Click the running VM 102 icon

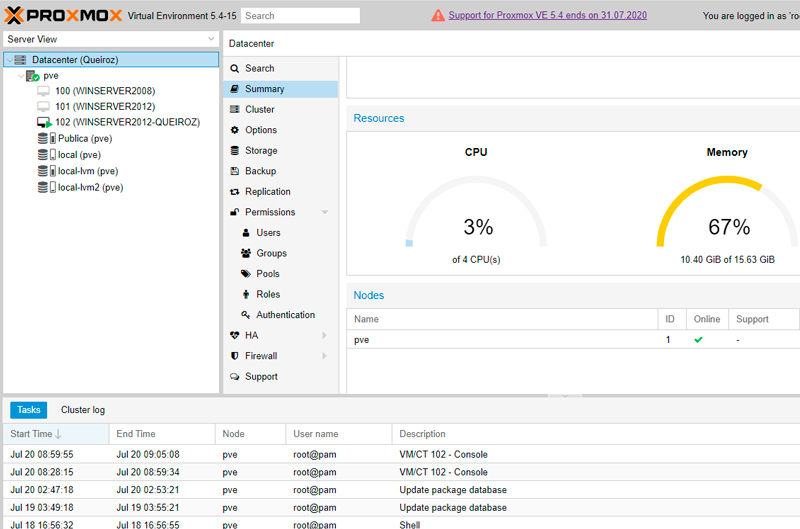tap(44, 122)
